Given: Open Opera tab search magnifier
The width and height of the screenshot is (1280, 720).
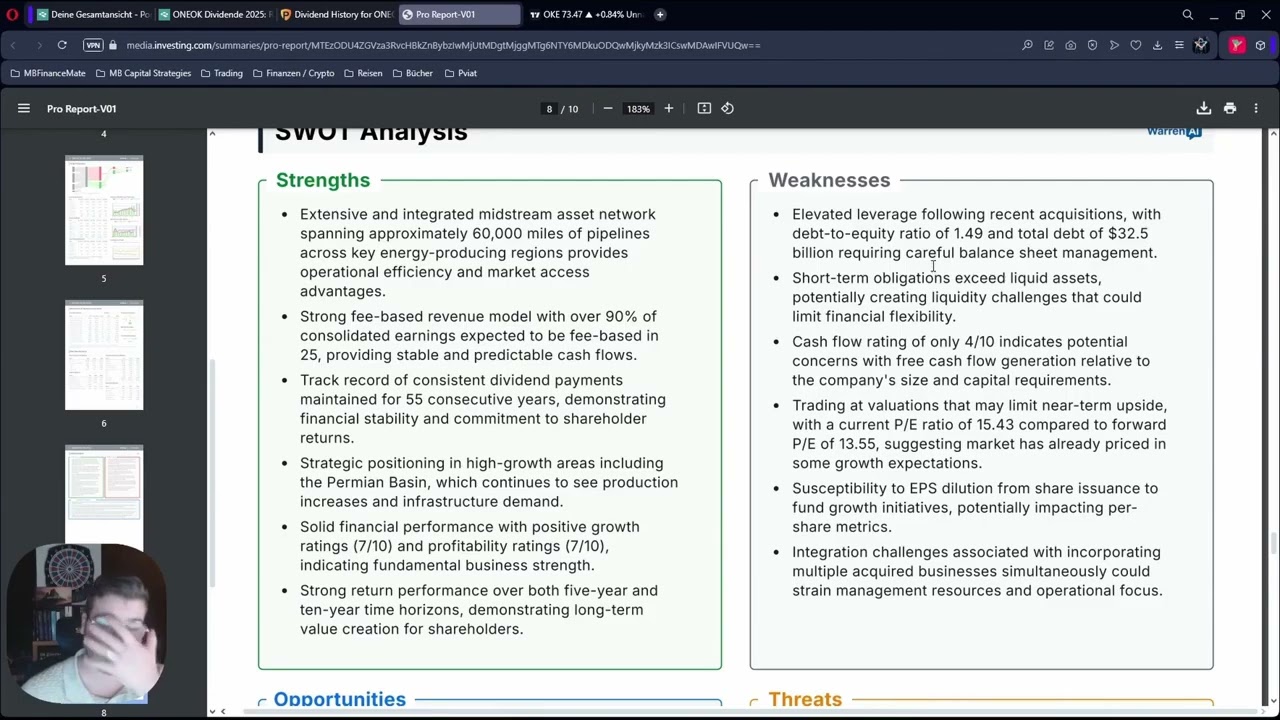Looking at the screenshot, I should [x=1188, y=15].
